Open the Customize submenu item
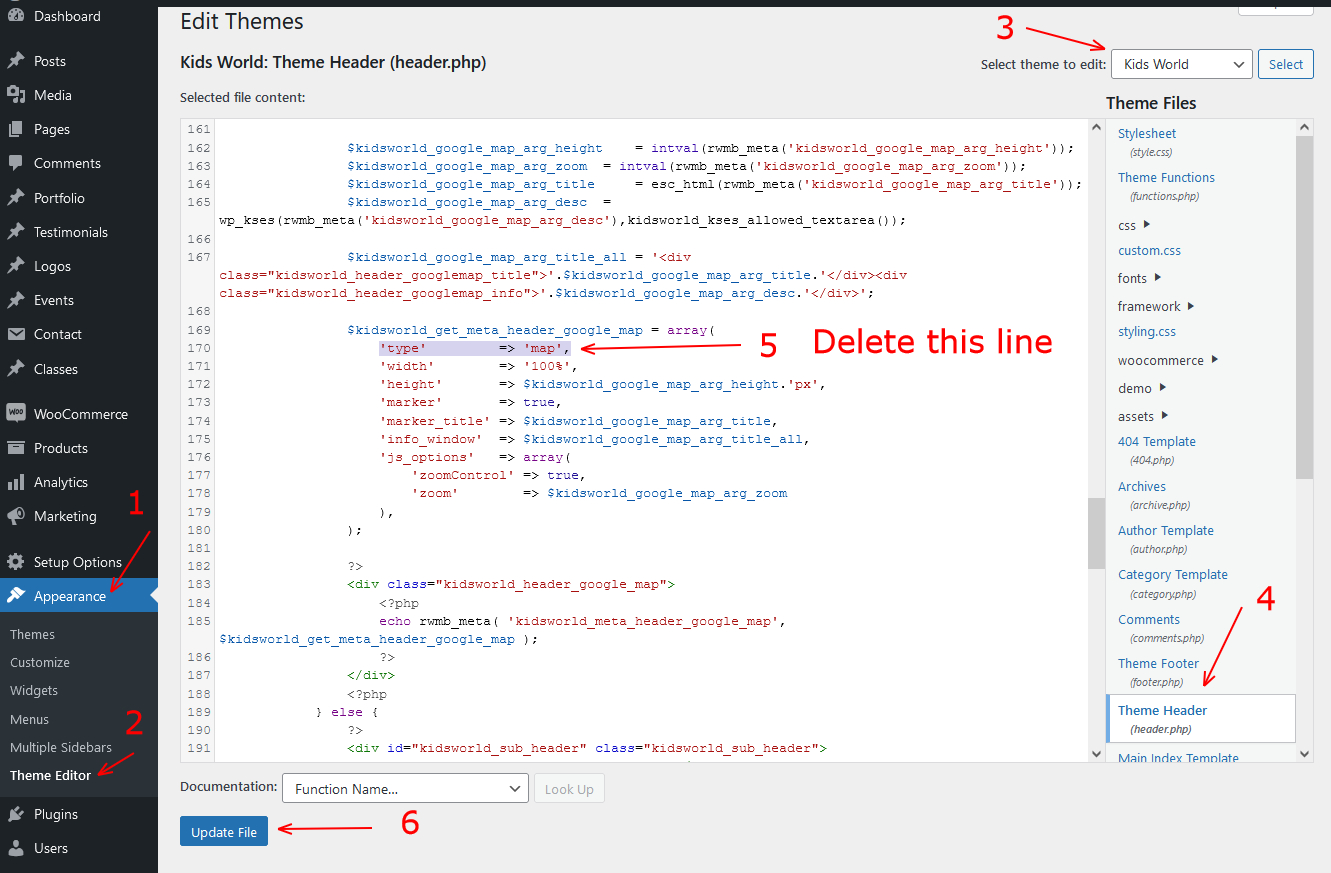This screenshot has height=873, width=1331. coord(40,662)
